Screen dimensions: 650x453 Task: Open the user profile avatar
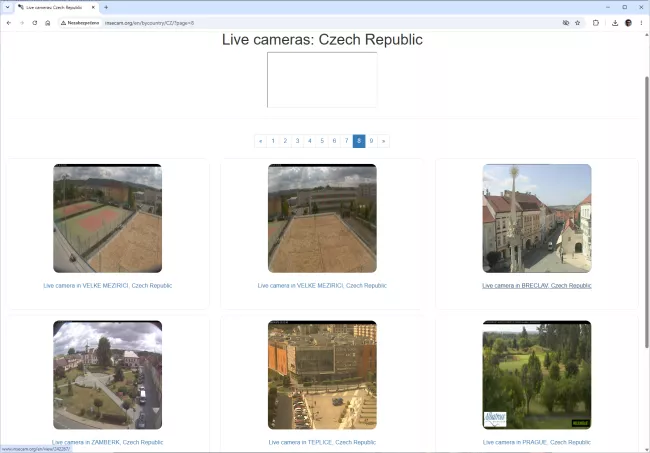pyautogui.click(x=628, y=23)
